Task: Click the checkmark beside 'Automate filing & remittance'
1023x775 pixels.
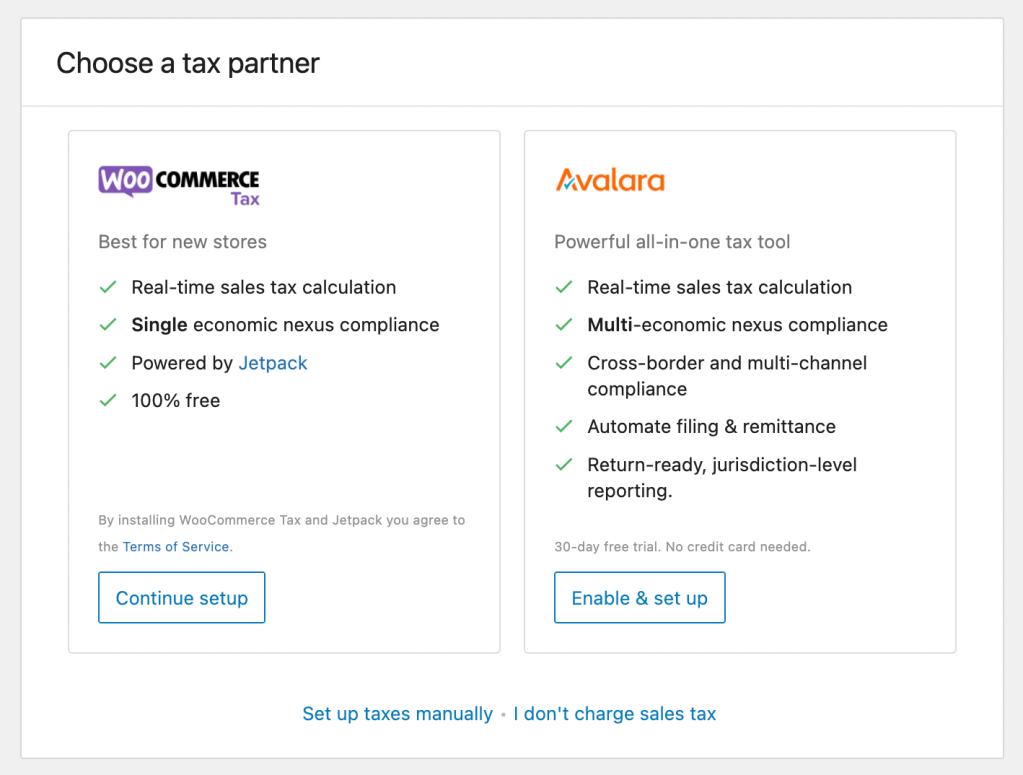Action: point(563,427)
